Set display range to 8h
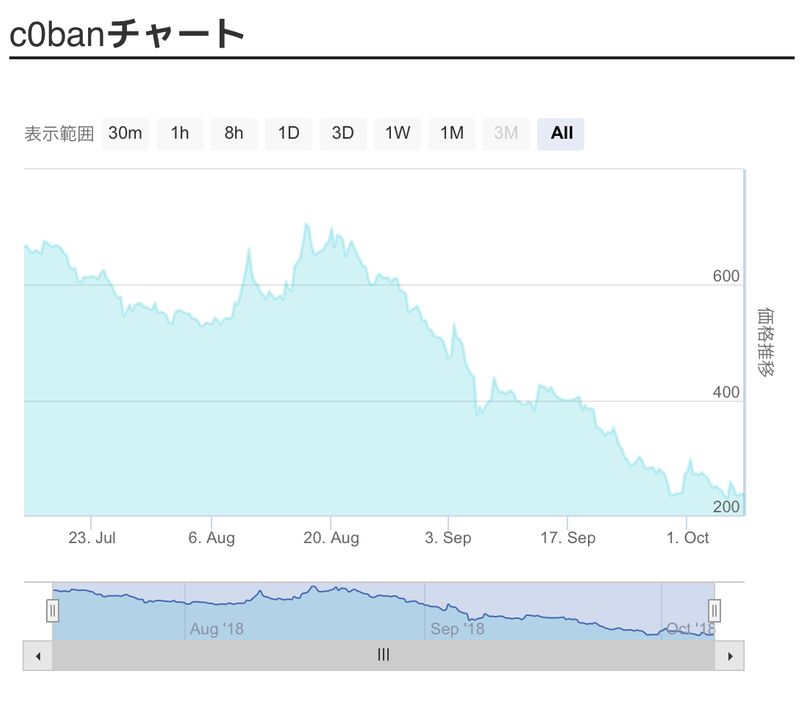Screen dimensions: 800x702 pos(234,133)
